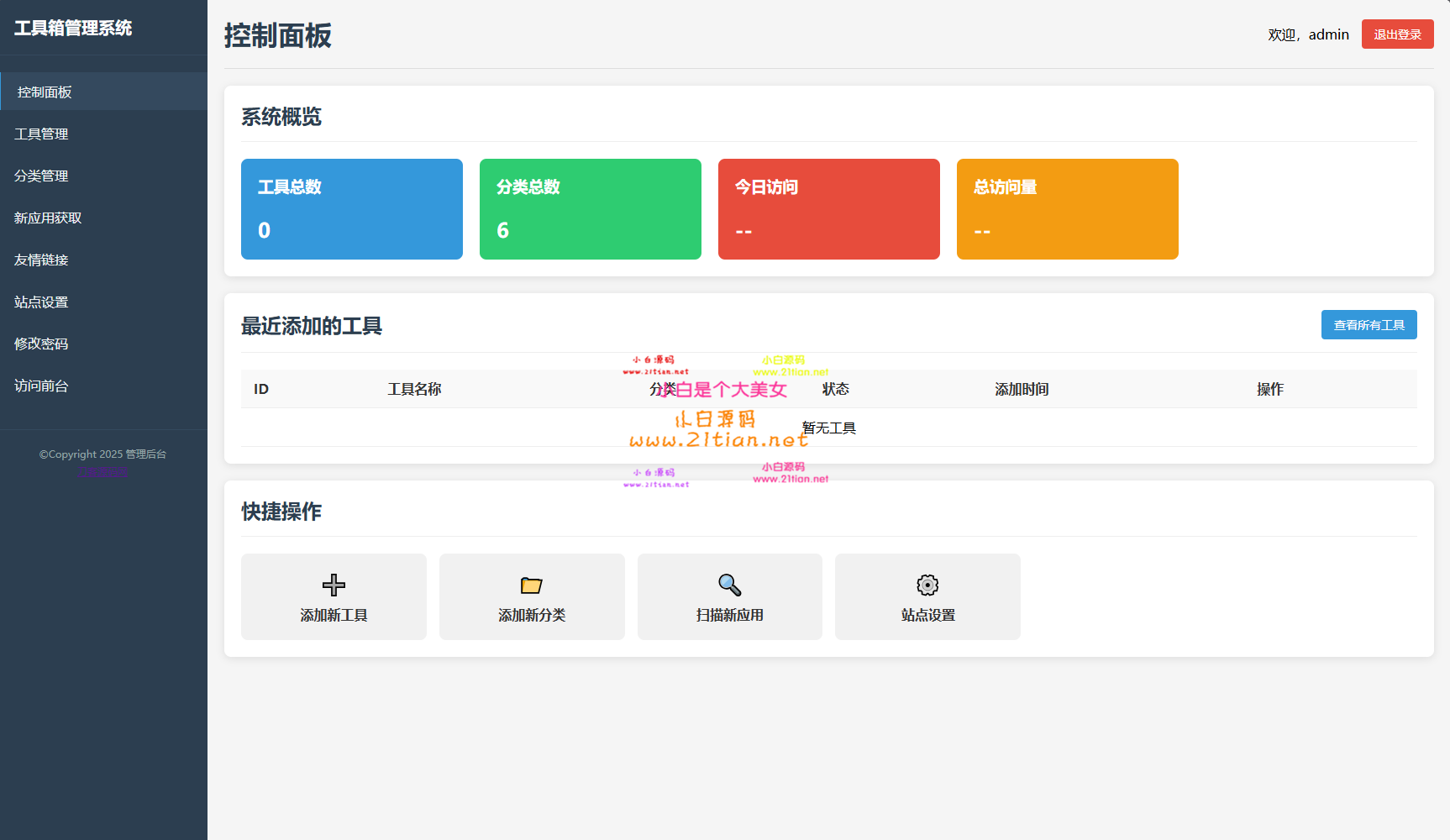The height and width of the screenshot is (840, 1450).
Task: Click the plus icon to add new tool
Action: (x=333, y=585)
